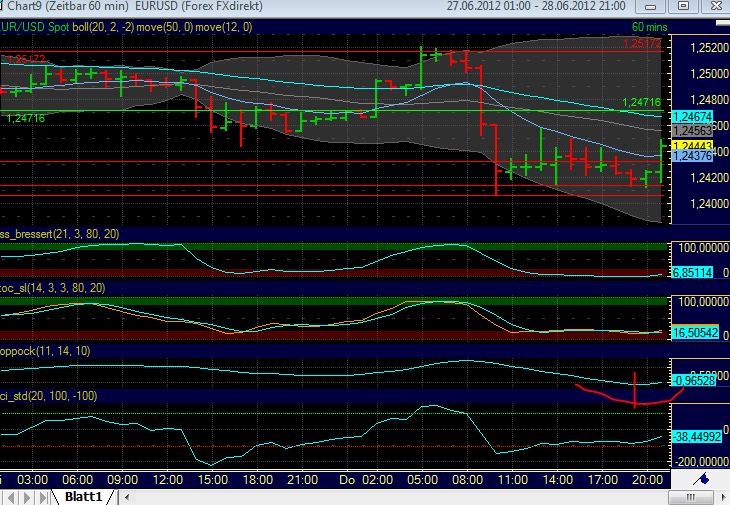Click the EURUSD (Forex FXdirekt) title text
This screenshot has height=505, width=730.
click(x=199, y=6)
